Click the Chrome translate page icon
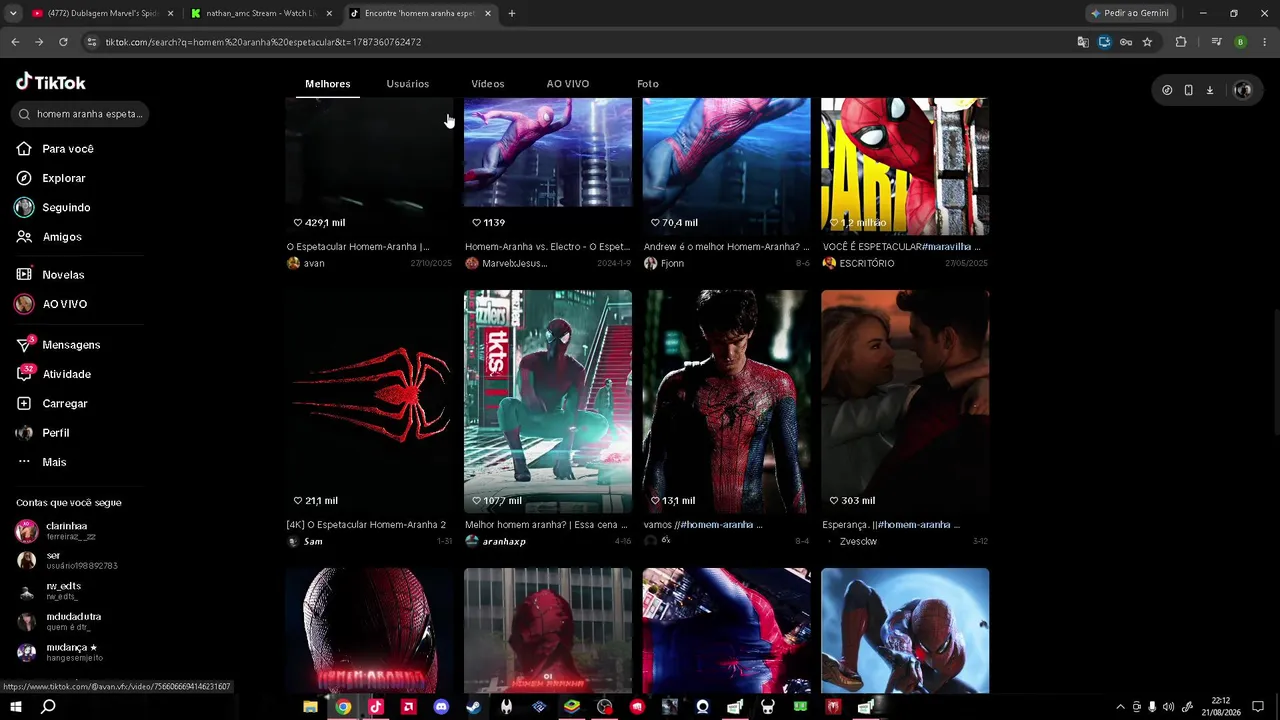This screenshot has width=1280, height=720. pyautogui.click(x=1083, y=42)
